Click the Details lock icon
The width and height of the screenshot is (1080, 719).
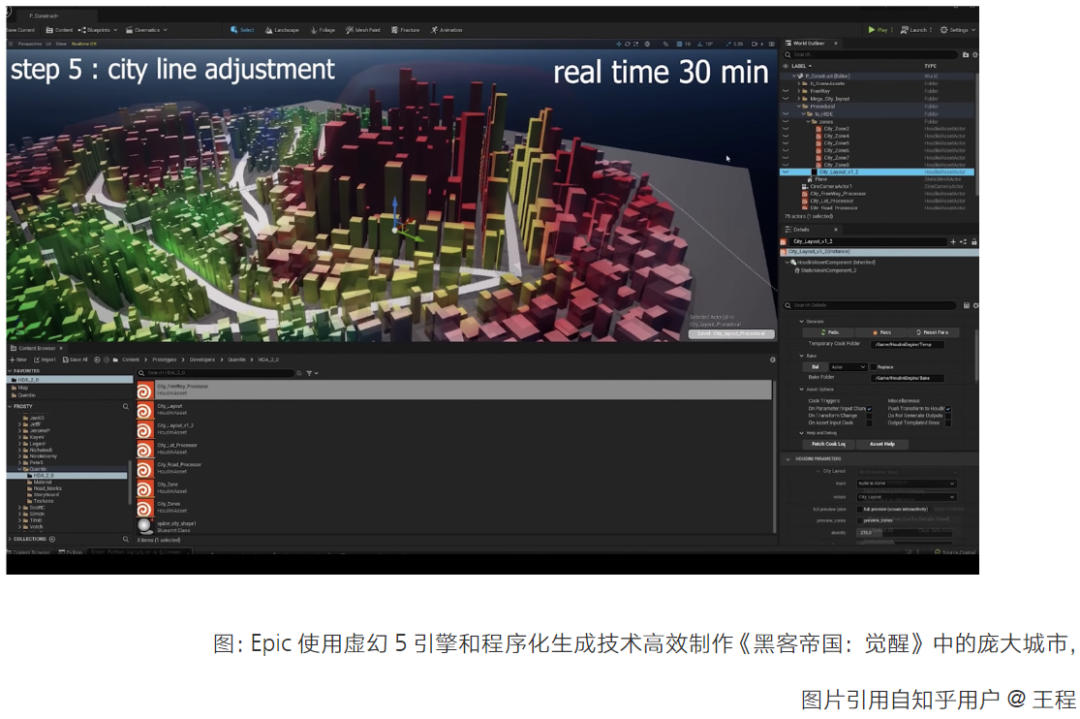click(x=974, y=242)
